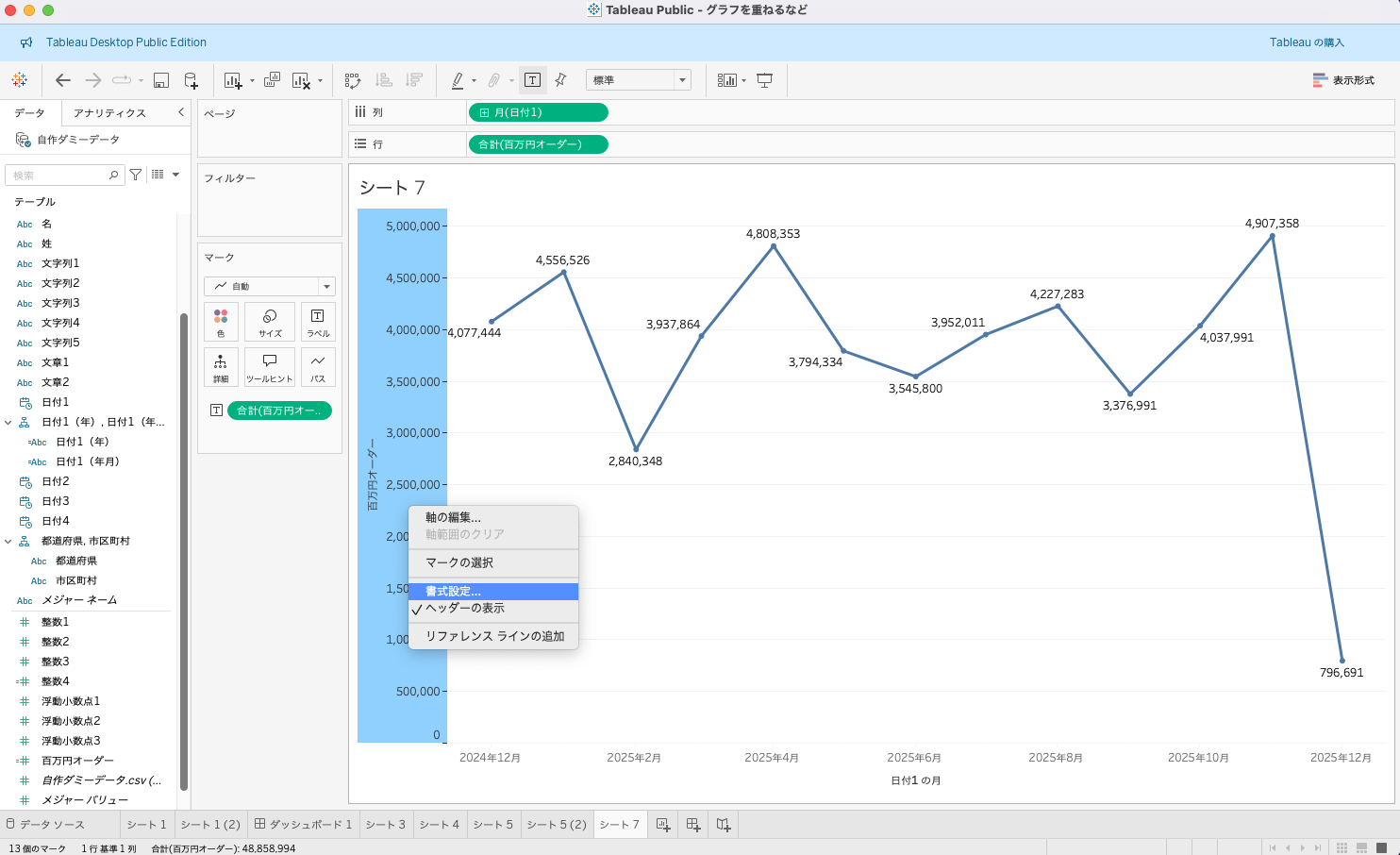1400x855 pixels.
Task: Open the 'アナリティクス' pane tab
Action: [109, 113]
